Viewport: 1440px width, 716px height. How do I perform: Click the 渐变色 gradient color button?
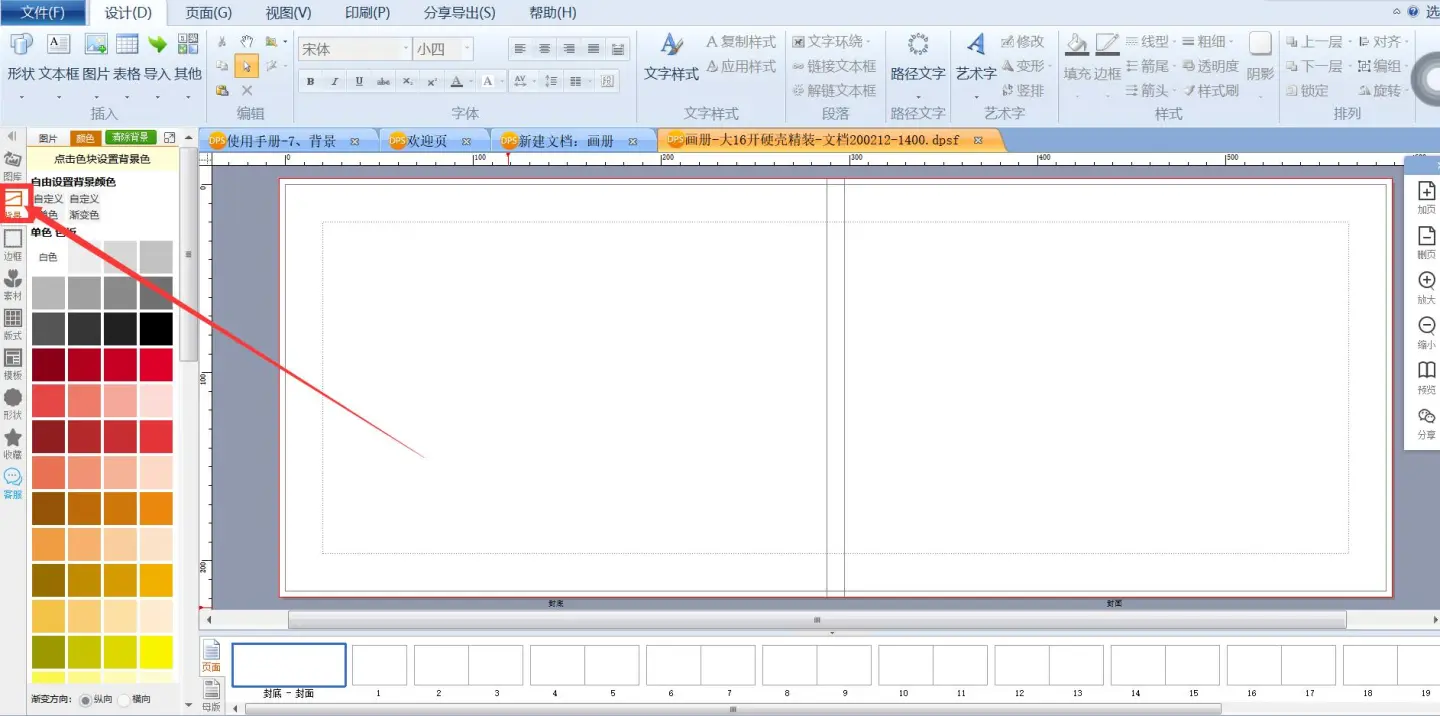click(x=84, y=215)
